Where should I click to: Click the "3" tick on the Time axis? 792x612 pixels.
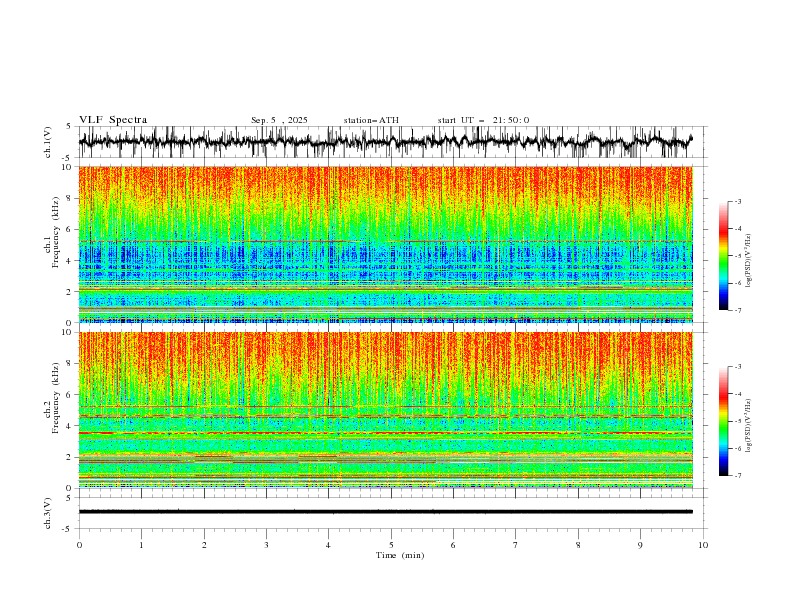tap(266, 545)
